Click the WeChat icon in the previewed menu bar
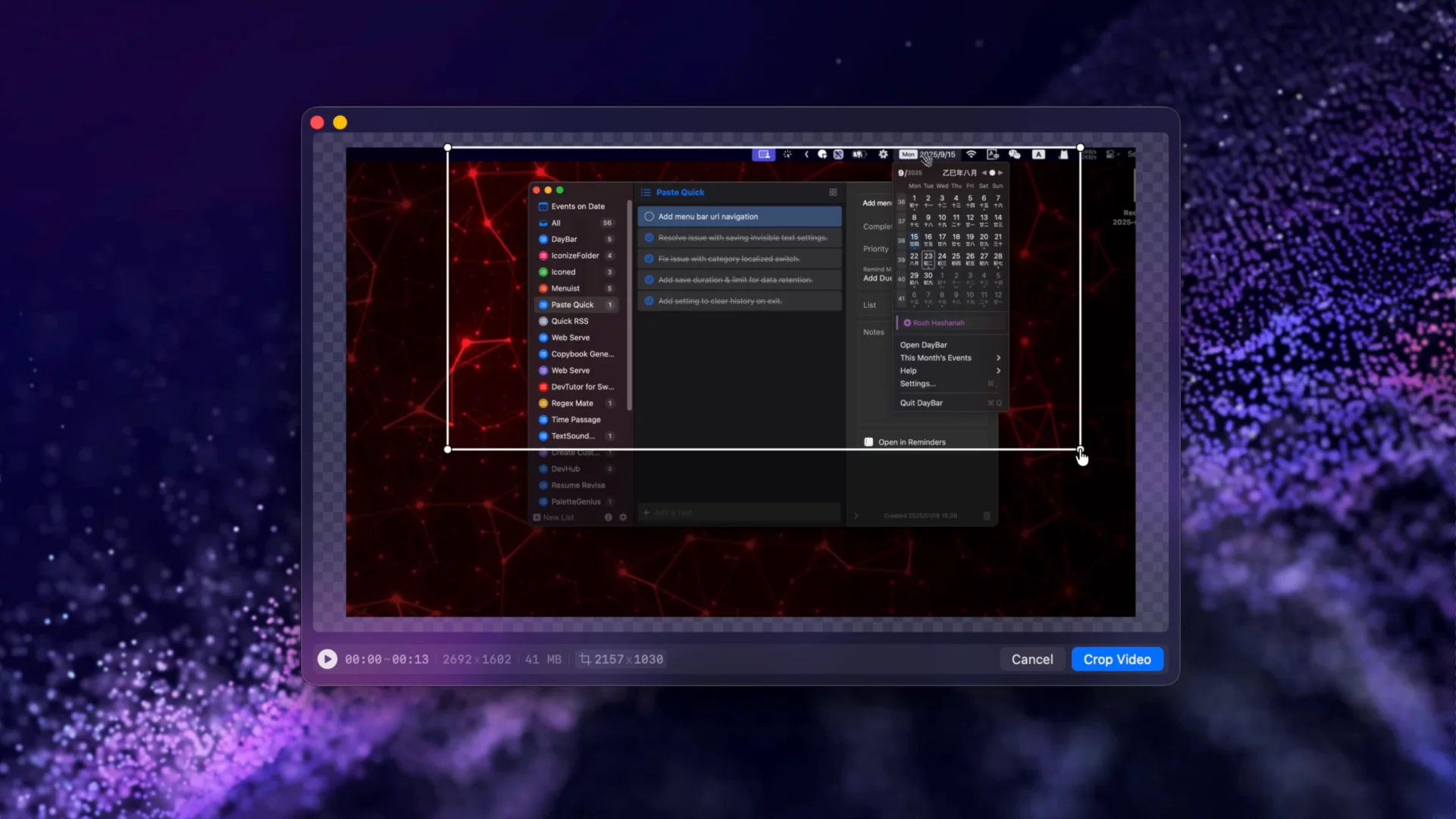 pos(1014,154)
